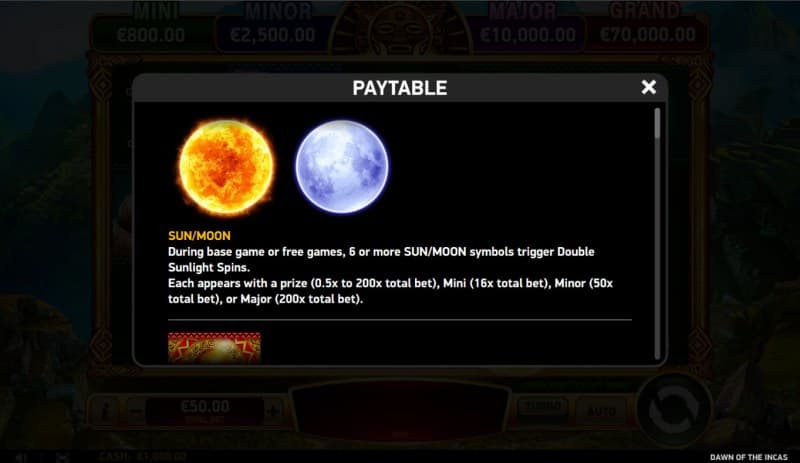Image resolution: width=800 pixels, height=463 pixels.
Task: Decrease the total bet with minus
Action: [136, 410]
